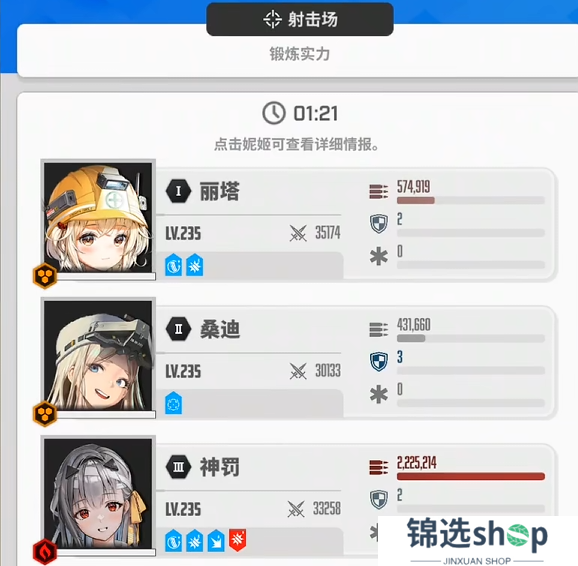The image size is (578, 566).
Task: Click 神罚's blue down-arrow debuff icon
Action: (x=216, y=541)
